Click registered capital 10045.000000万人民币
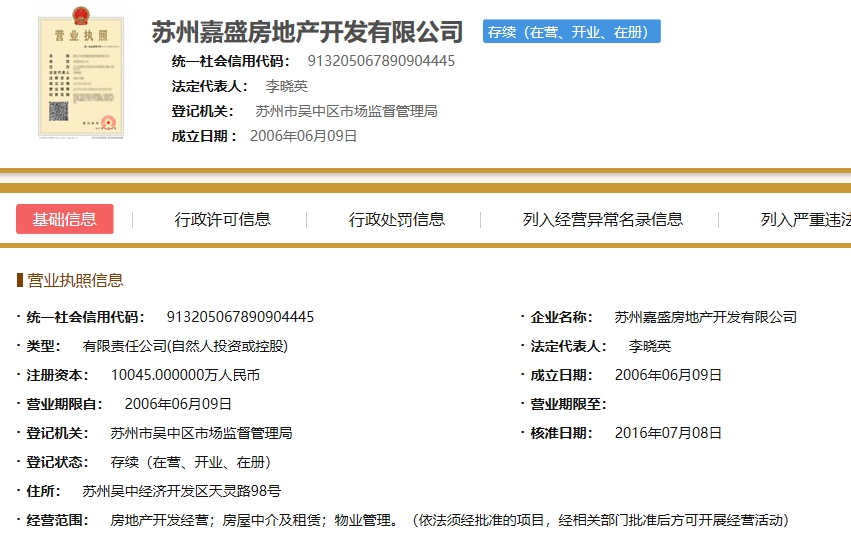Viewport: 851px width, 560px height. 185,375
